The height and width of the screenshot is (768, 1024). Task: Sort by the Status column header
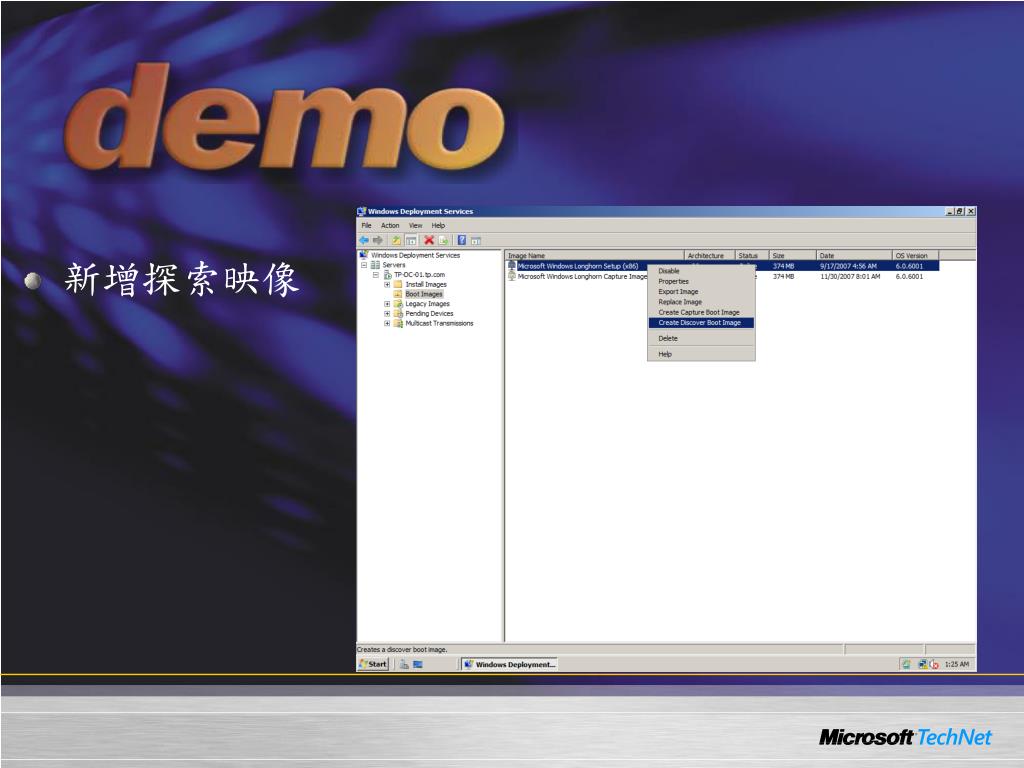click(x=752, y=255)
